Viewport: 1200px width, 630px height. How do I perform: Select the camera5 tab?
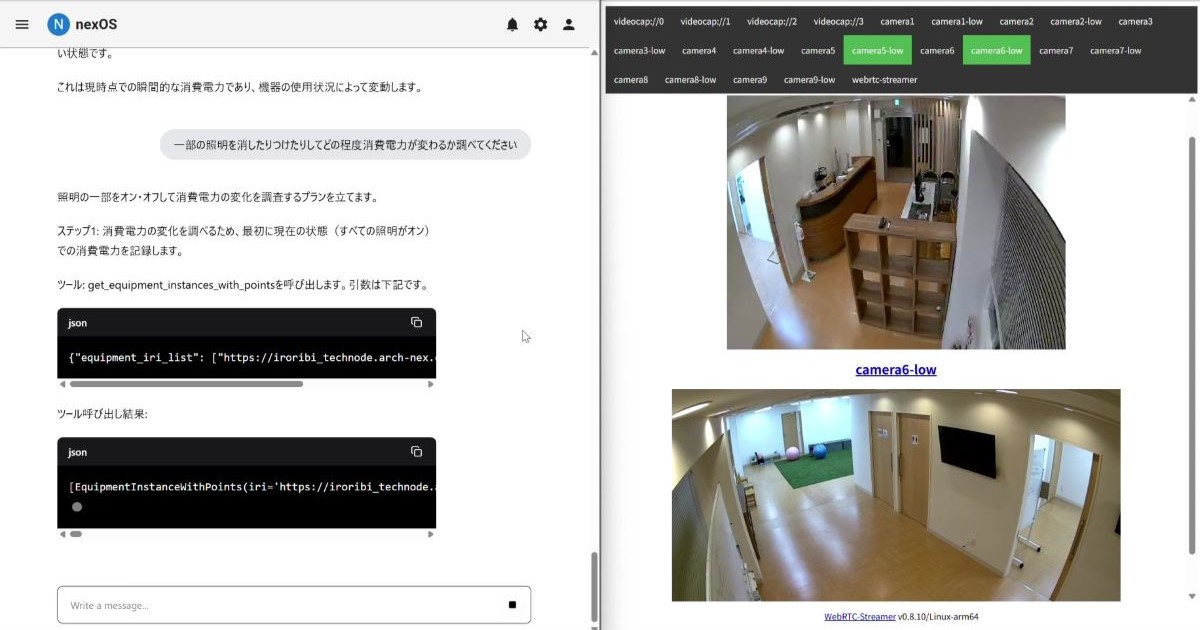pyautogui.click(x=818, y=50)
